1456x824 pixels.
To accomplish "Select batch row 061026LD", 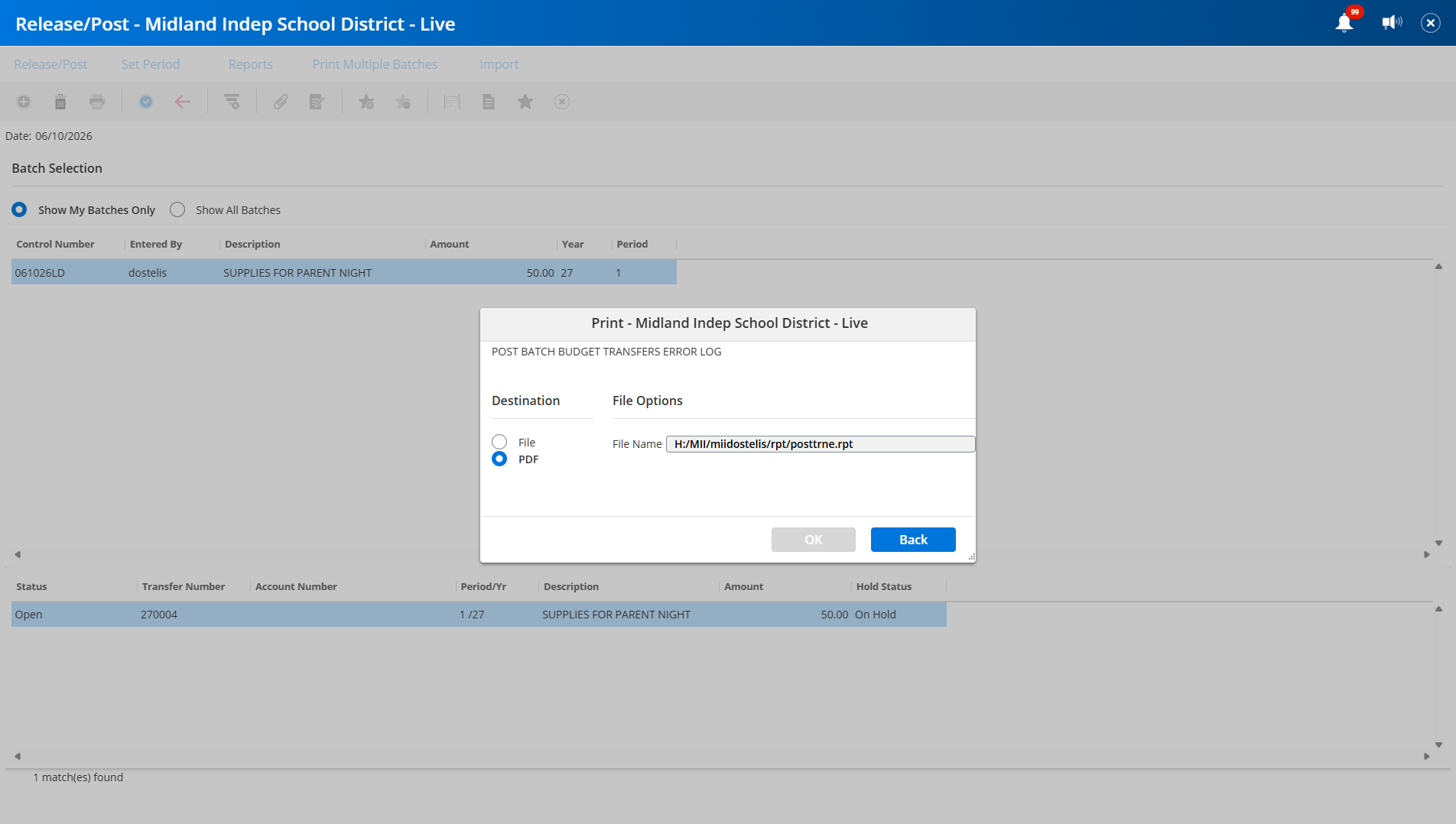I will (x=344, y=272).
